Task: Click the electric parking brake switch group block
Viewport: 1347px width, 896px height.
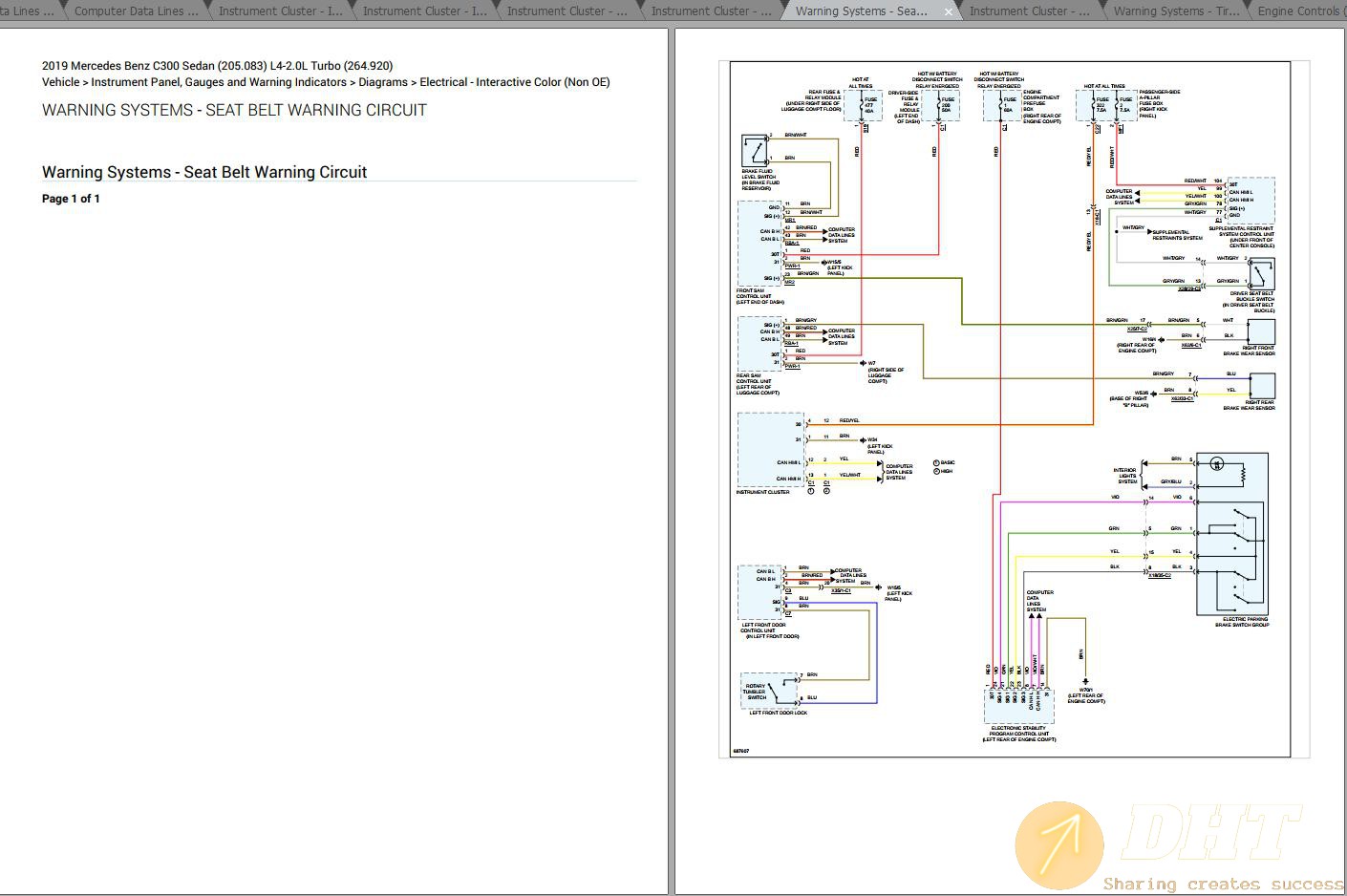Action: click(x=1232, y=534)
